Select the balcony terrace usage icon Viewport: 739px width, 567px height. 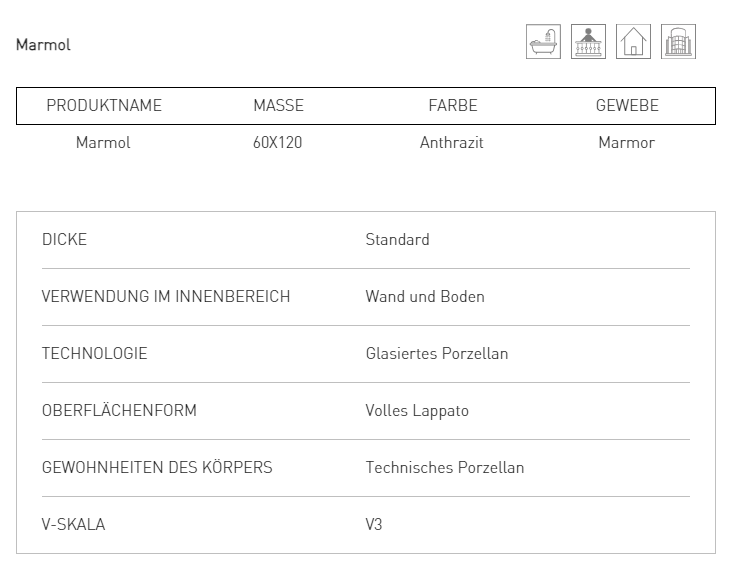(588, 41)
